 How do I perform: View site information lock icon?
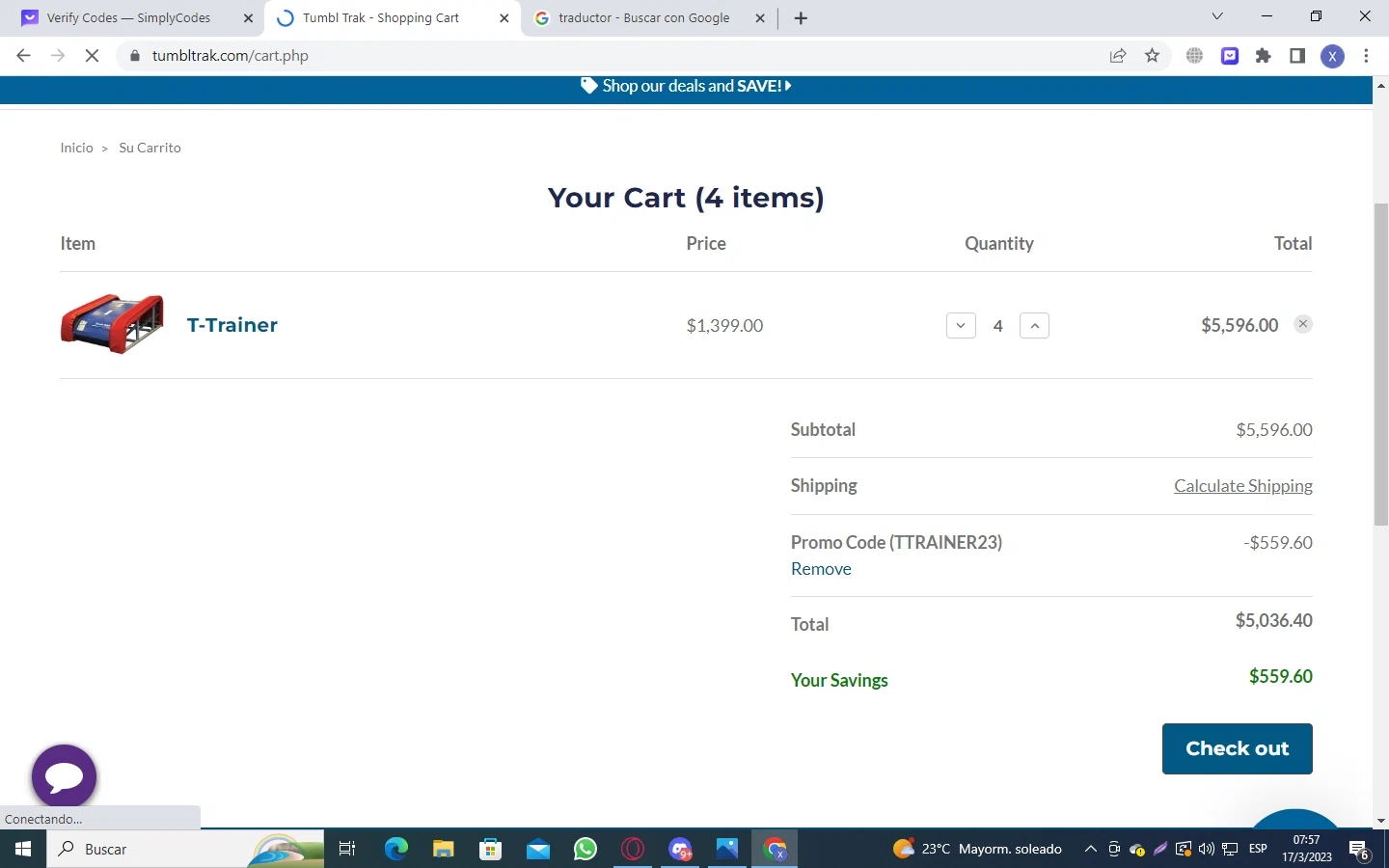pos(135,56)
